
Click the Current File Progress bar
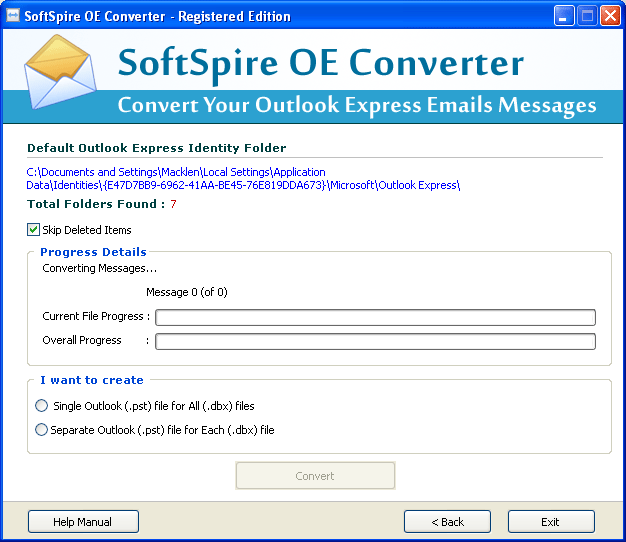(x=375, y=317)
